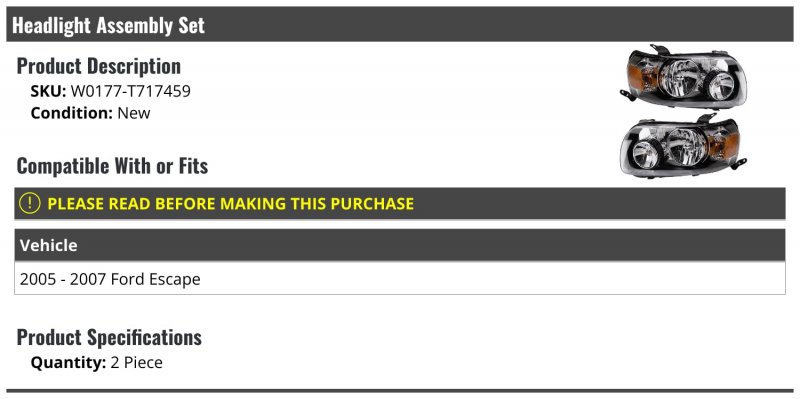
Task: Click the 2 Piece quantity value
Action: [137, 363]
